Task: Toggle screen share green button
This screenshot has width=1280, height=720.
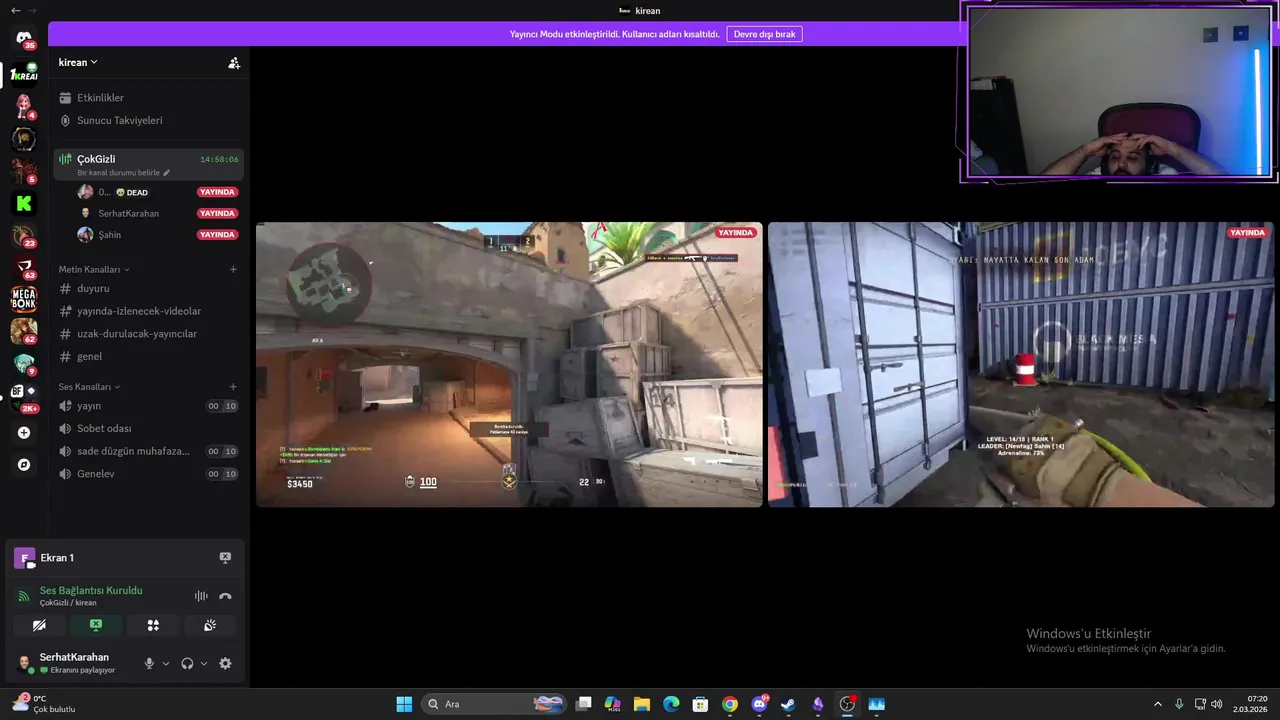Action: [x=96, y=625]
